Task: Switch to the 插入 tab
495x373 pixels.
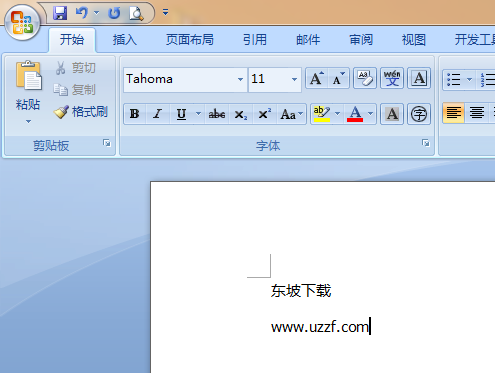Action: click(125, 40)
